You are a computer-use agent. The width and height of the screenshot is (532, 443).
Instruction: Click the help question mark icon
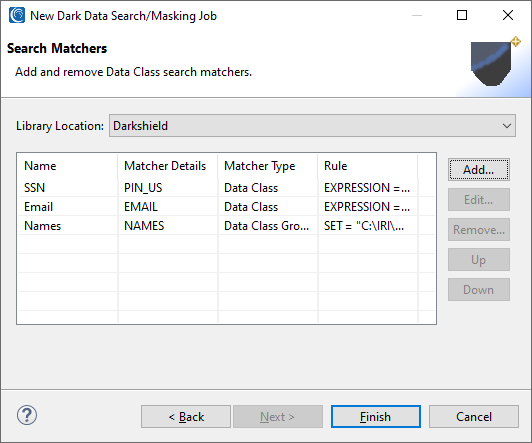pos(27,416)
